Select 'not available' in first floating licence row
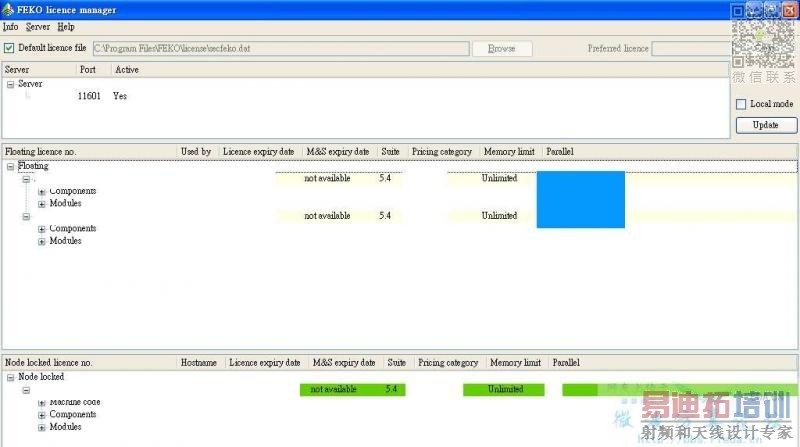The height and width of the screenshot is (447, 800). (327, 178)
